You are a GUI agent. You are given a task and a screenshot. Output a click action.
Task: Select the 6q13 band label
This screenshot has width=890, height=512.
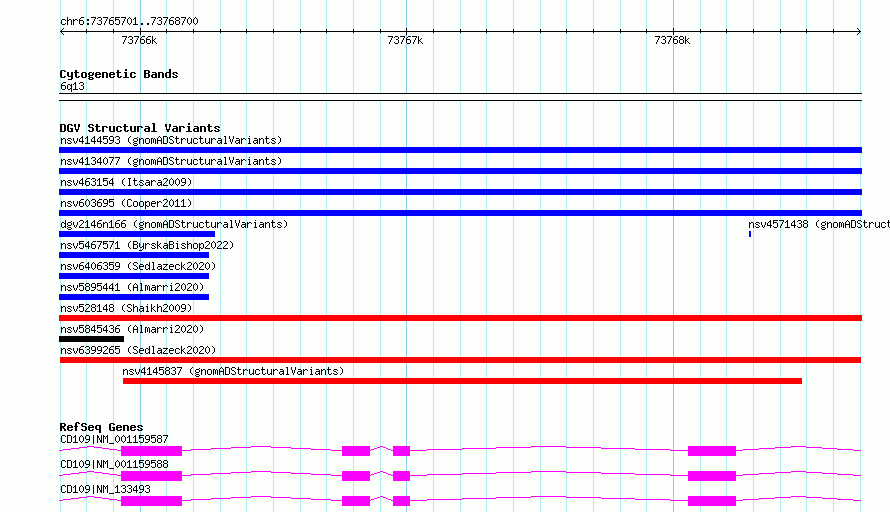point(72,86)
